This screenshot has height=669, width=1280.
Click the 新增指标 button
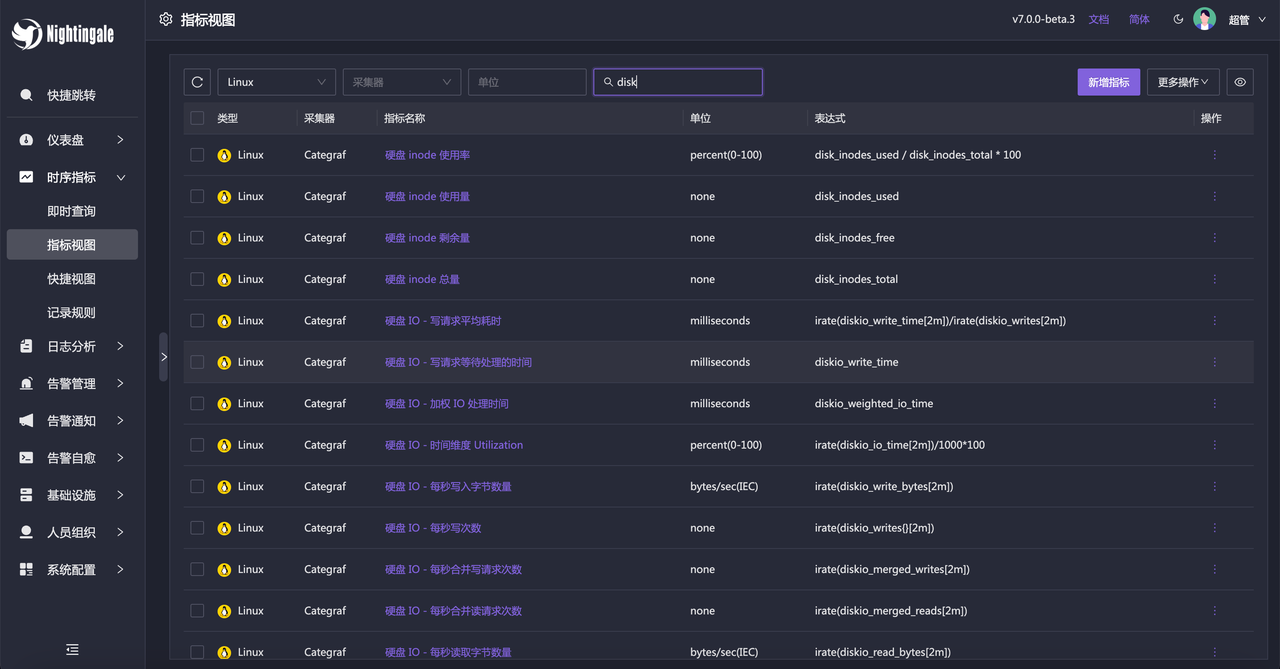tap(1108, 82)
